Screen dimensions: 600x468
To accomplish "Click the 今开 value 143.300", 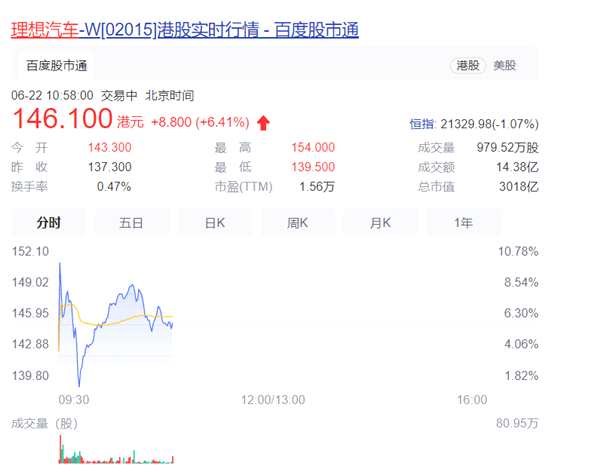I will click(x=110, y=147).
